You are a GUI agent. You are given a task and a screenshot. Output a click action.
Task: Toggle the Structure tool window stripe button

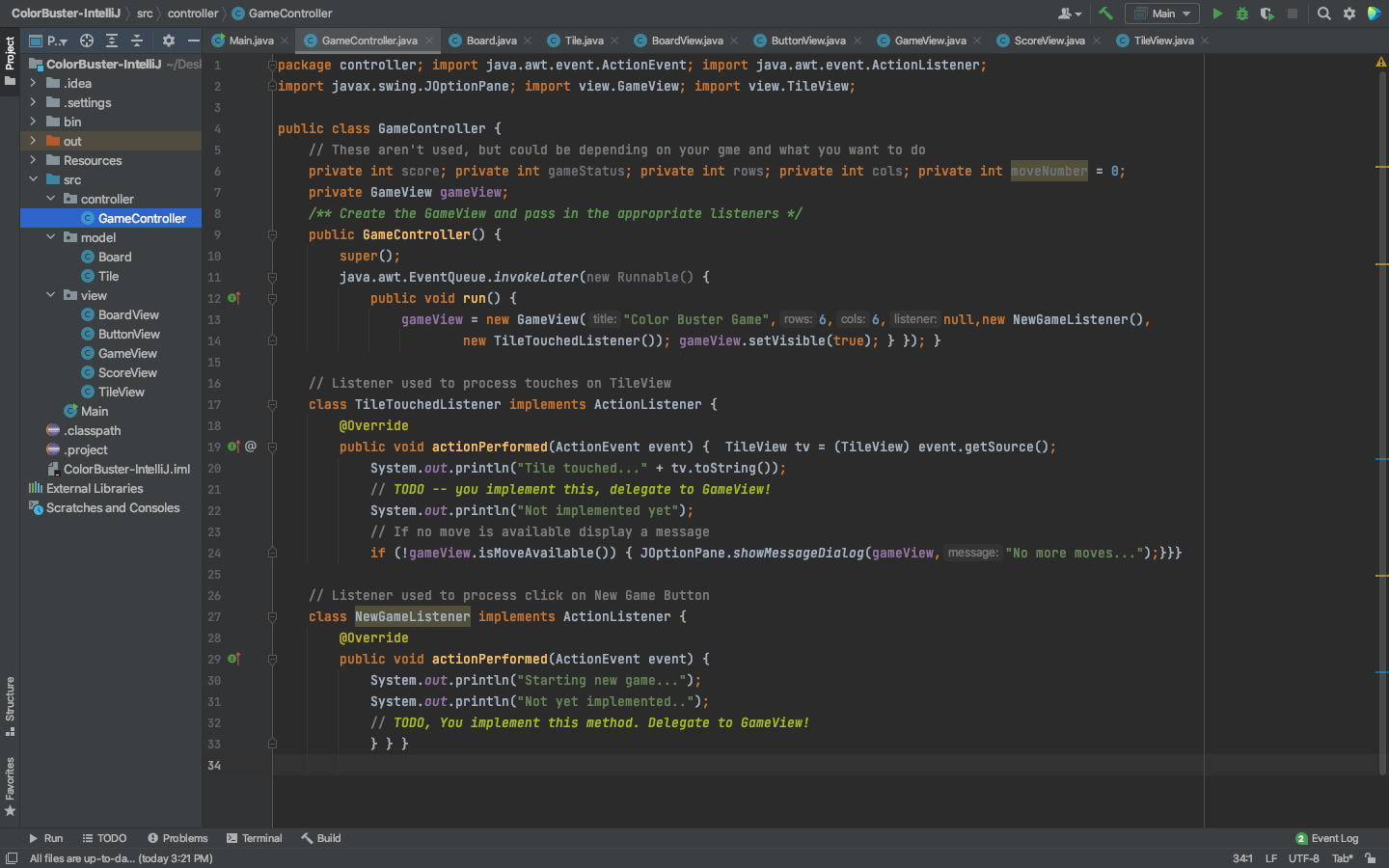click(10, 705)
